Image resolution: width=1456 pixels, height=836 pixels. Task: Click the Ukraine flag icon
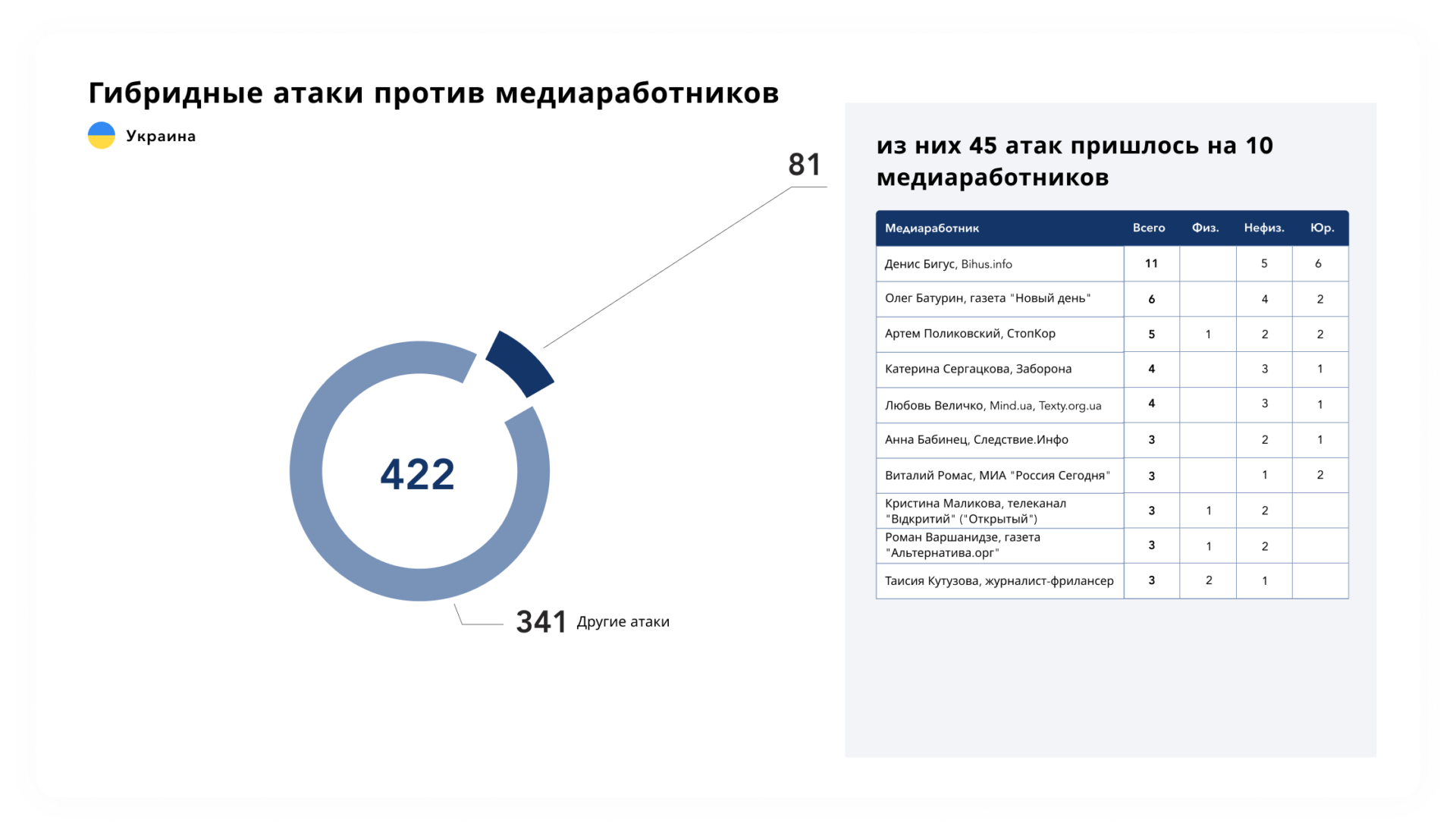pos(102,136)
